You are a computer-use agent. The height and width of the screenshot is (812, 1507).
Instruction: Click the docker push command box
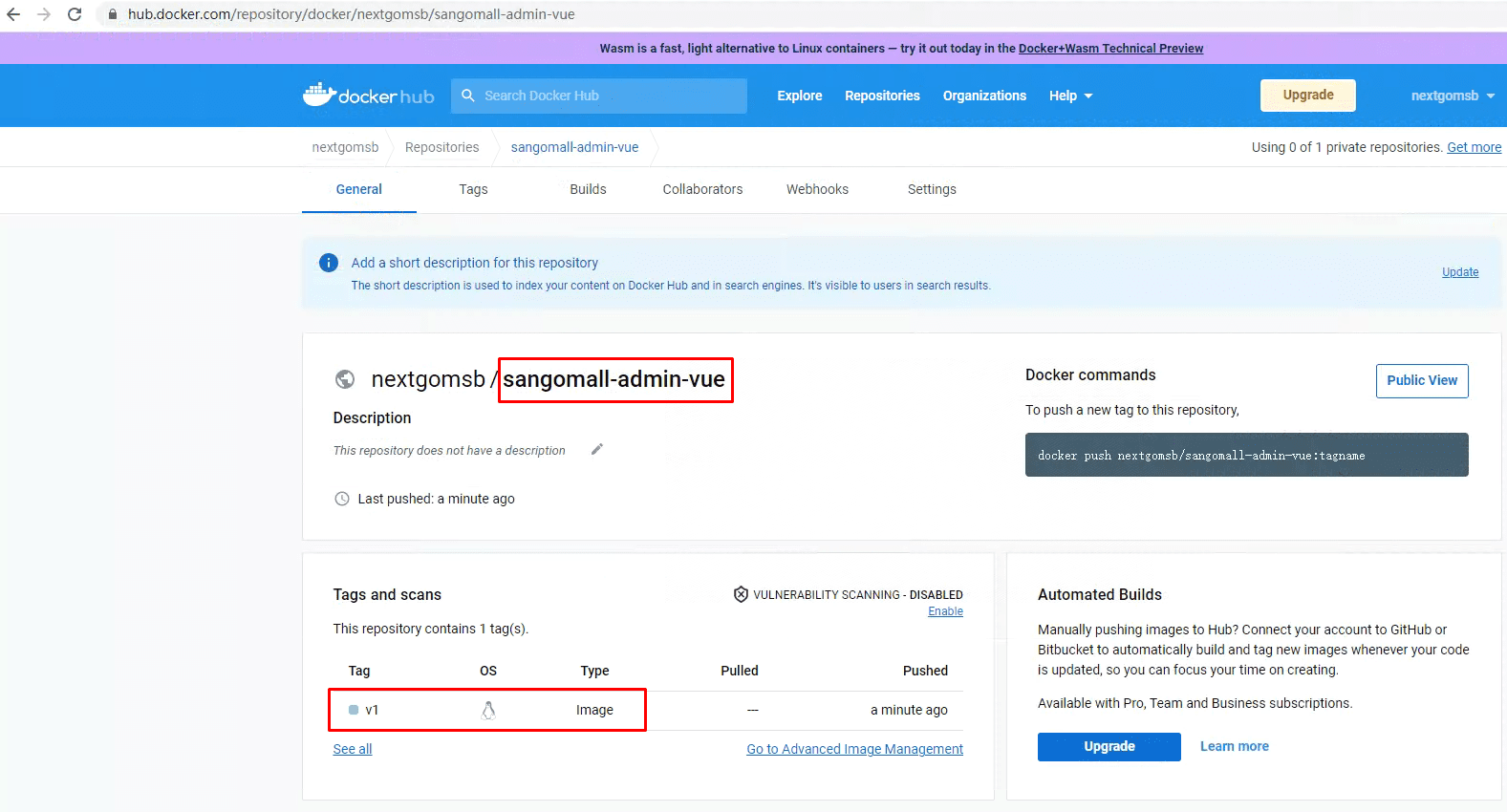pyautogui.click(x=1247, y=455)
